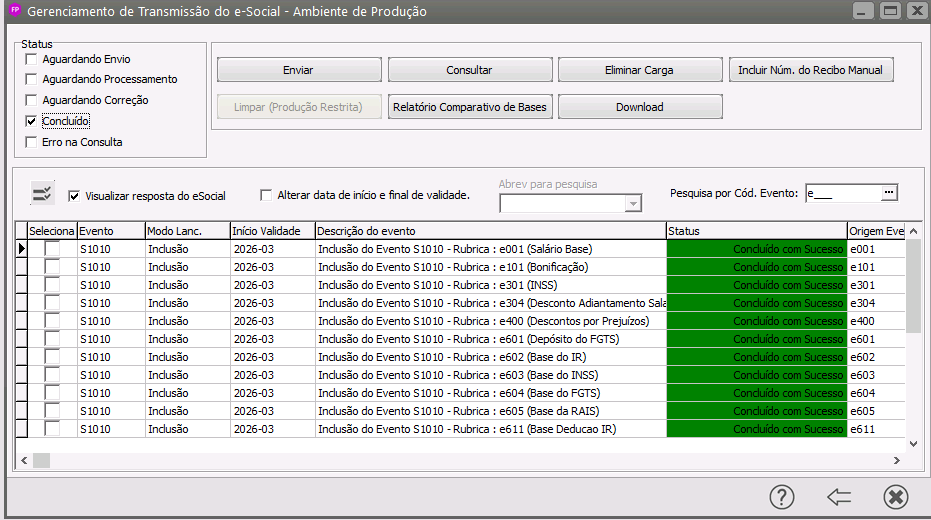Screen dimensions: 931x520
Task: Click the help question mark icon
Action: pyautogui.click(x=781, y=497)
